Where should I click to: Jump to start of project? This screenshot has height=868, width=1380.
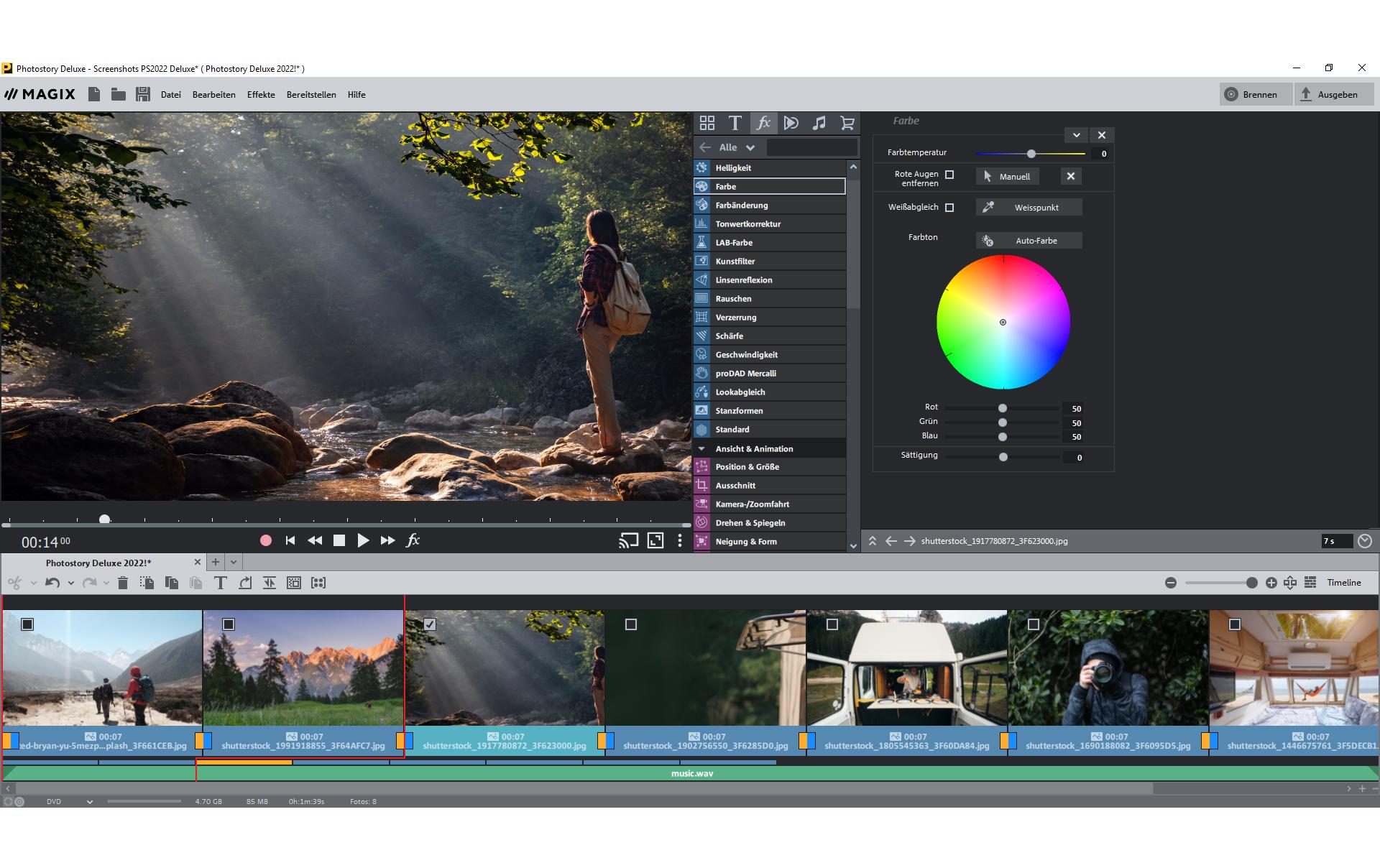pyautogui.click(x=290, y=540)
